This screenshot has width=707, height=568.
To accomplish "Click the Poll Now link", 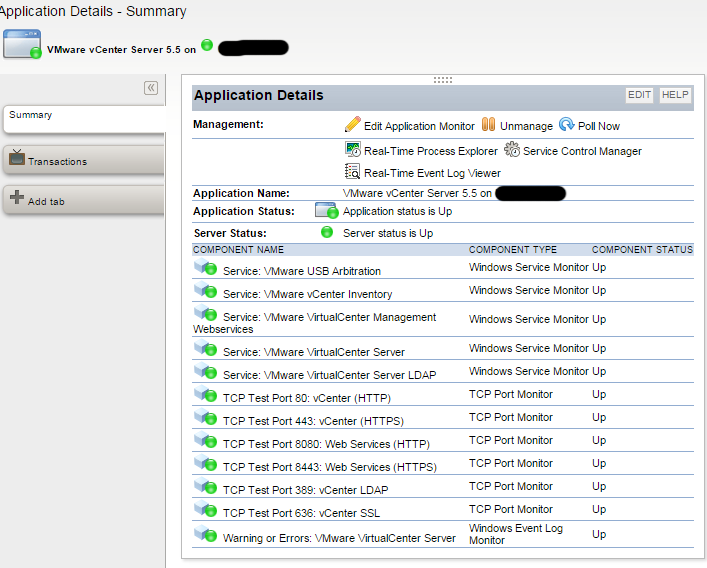I will [599, 126].
